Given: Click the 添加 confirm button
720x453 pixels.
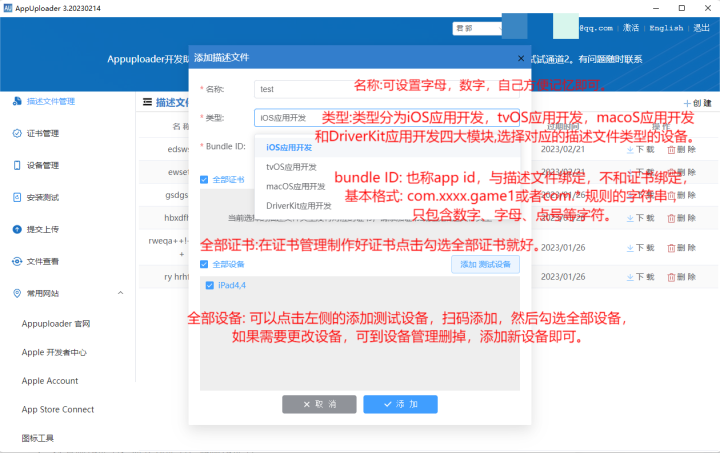Looking at the screenshot, I should click(400, 404).
